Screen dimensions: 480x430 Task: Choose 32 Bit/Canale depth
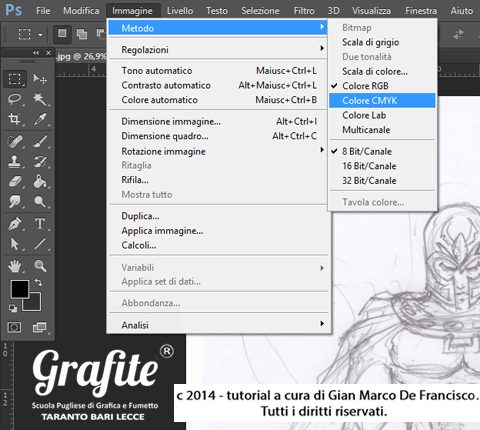click(382, 181)
